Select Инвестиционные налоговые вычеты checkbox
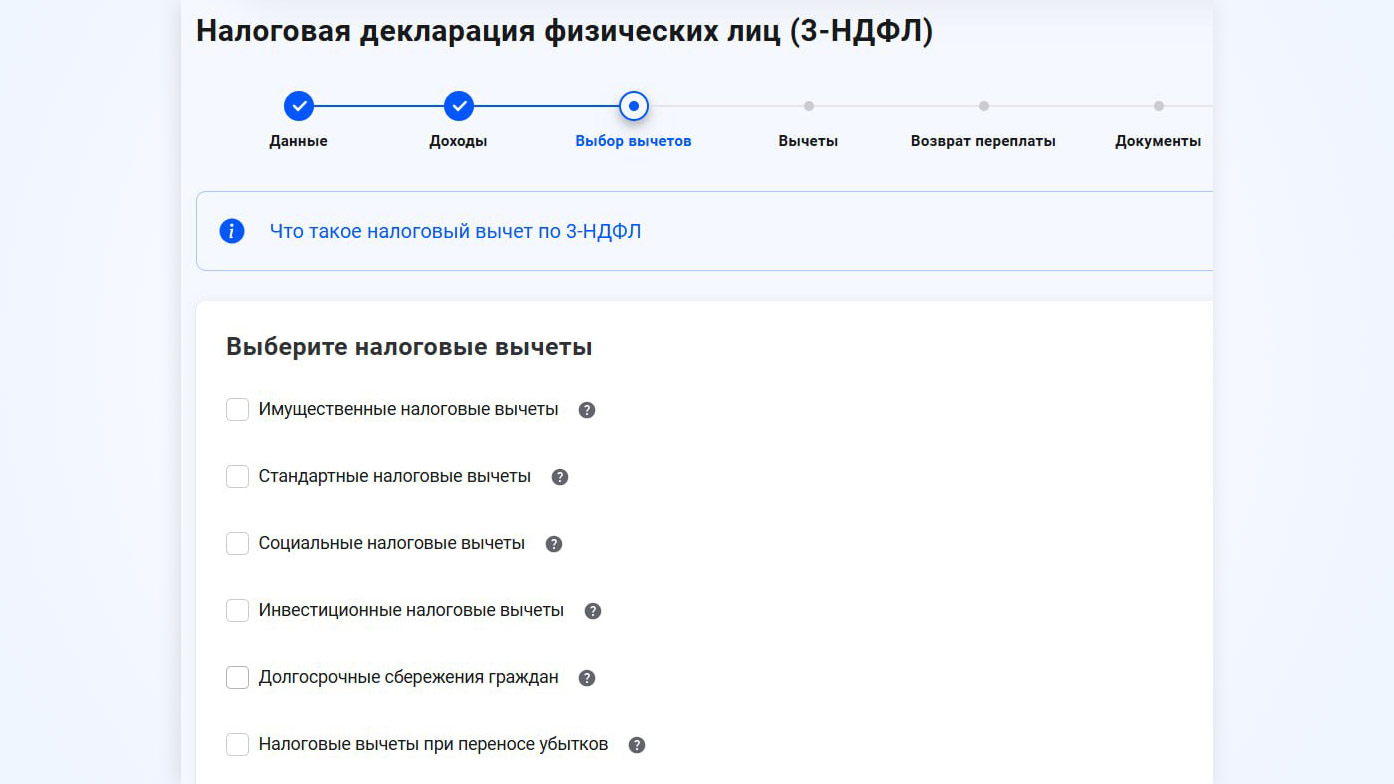1394x784 pixels. (x=237, y=611)
